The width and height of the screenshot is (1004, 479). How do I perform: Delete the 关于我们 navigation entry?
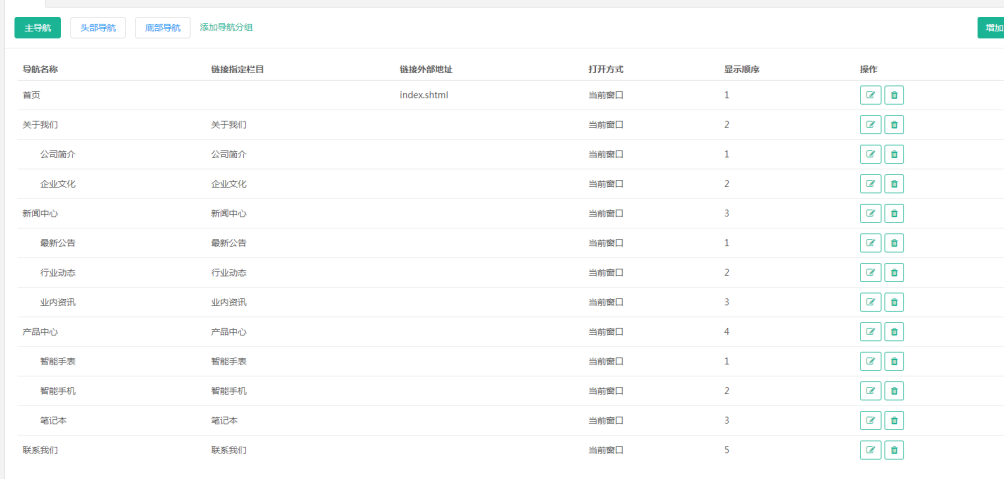coord(894,125)
